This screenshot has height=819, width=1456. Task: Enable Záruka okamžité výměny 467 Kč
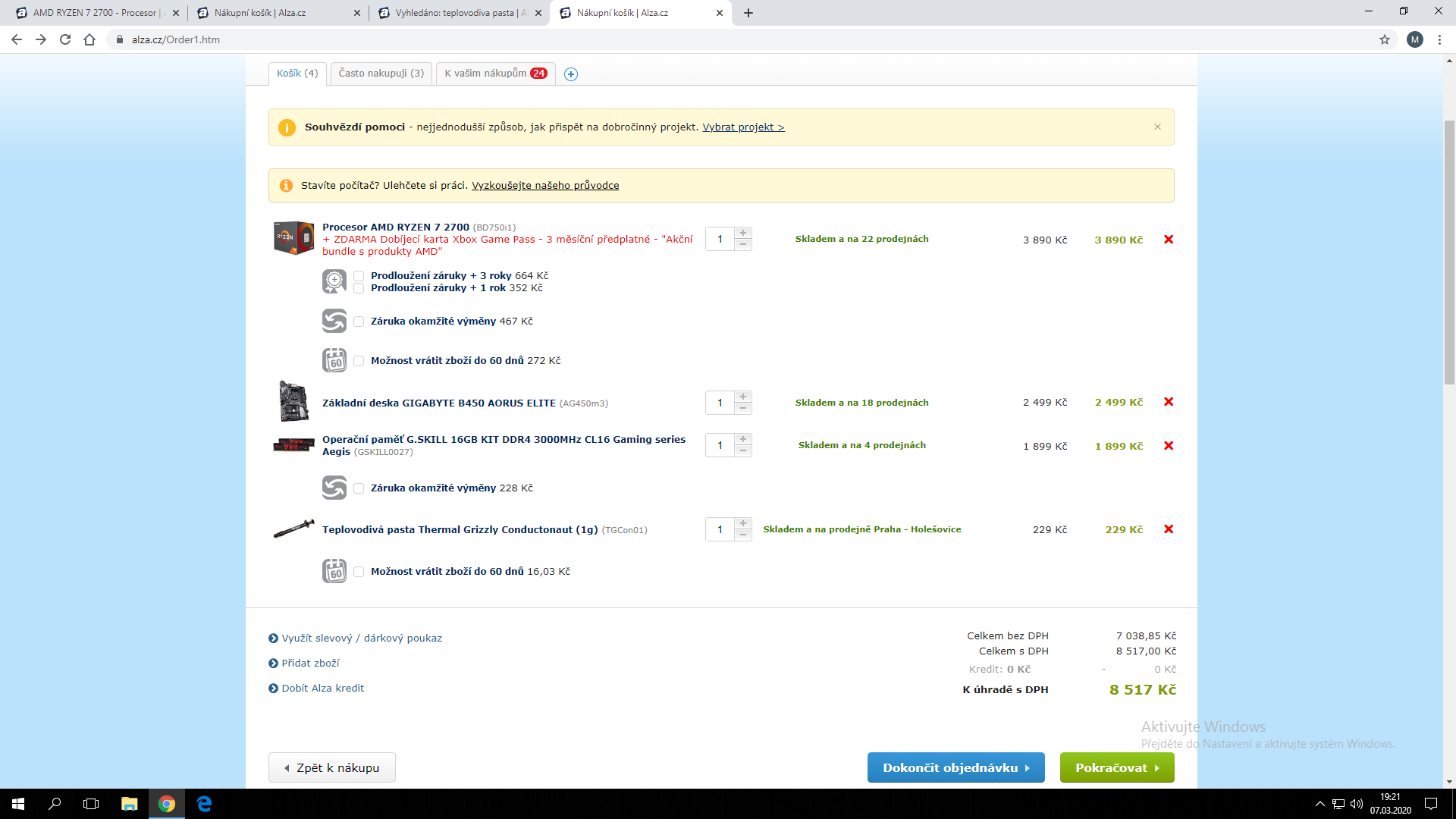[x=359, y=322]
